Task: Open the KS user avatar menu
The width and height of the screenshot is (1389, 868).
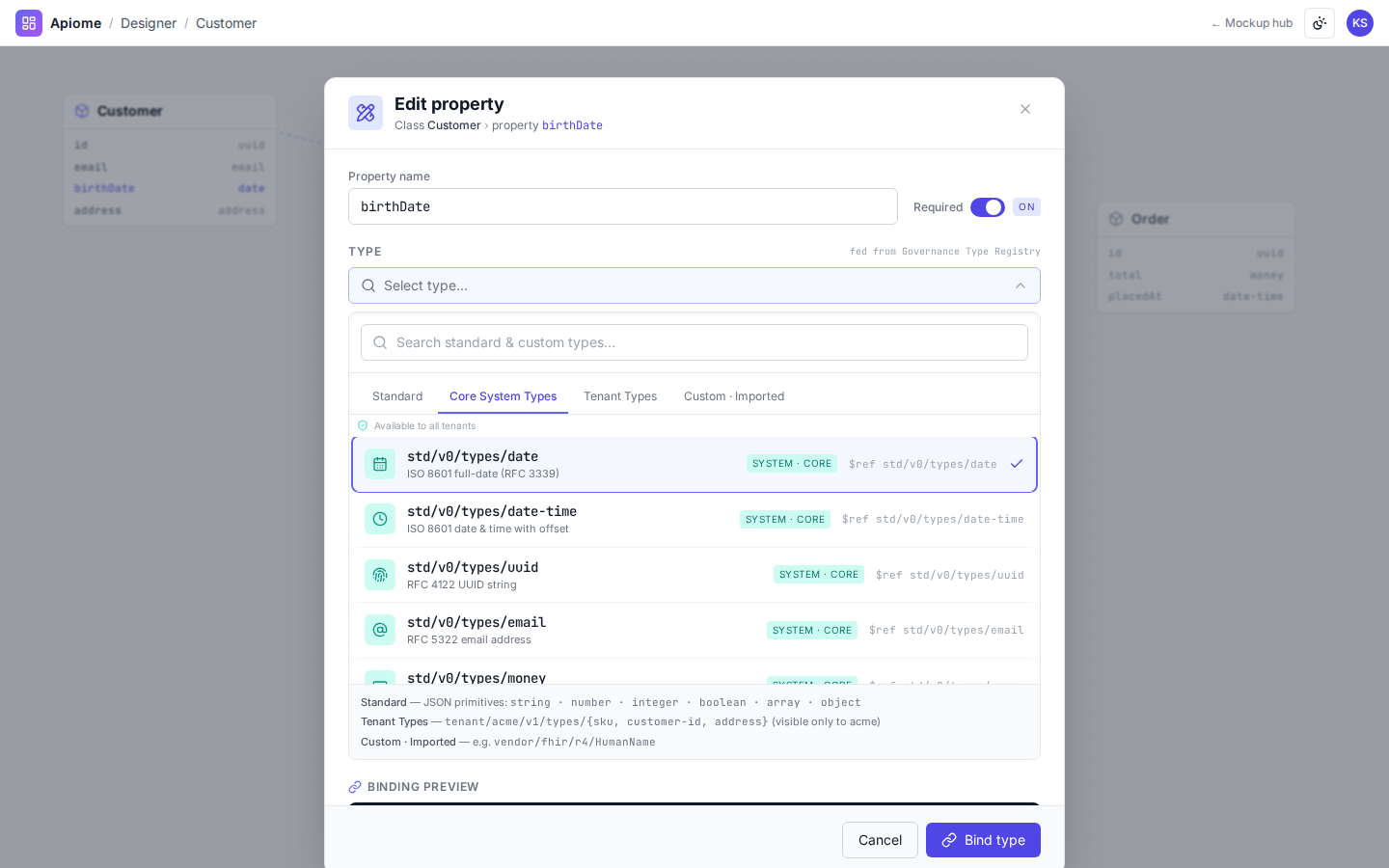Action: coord(1360,23)
